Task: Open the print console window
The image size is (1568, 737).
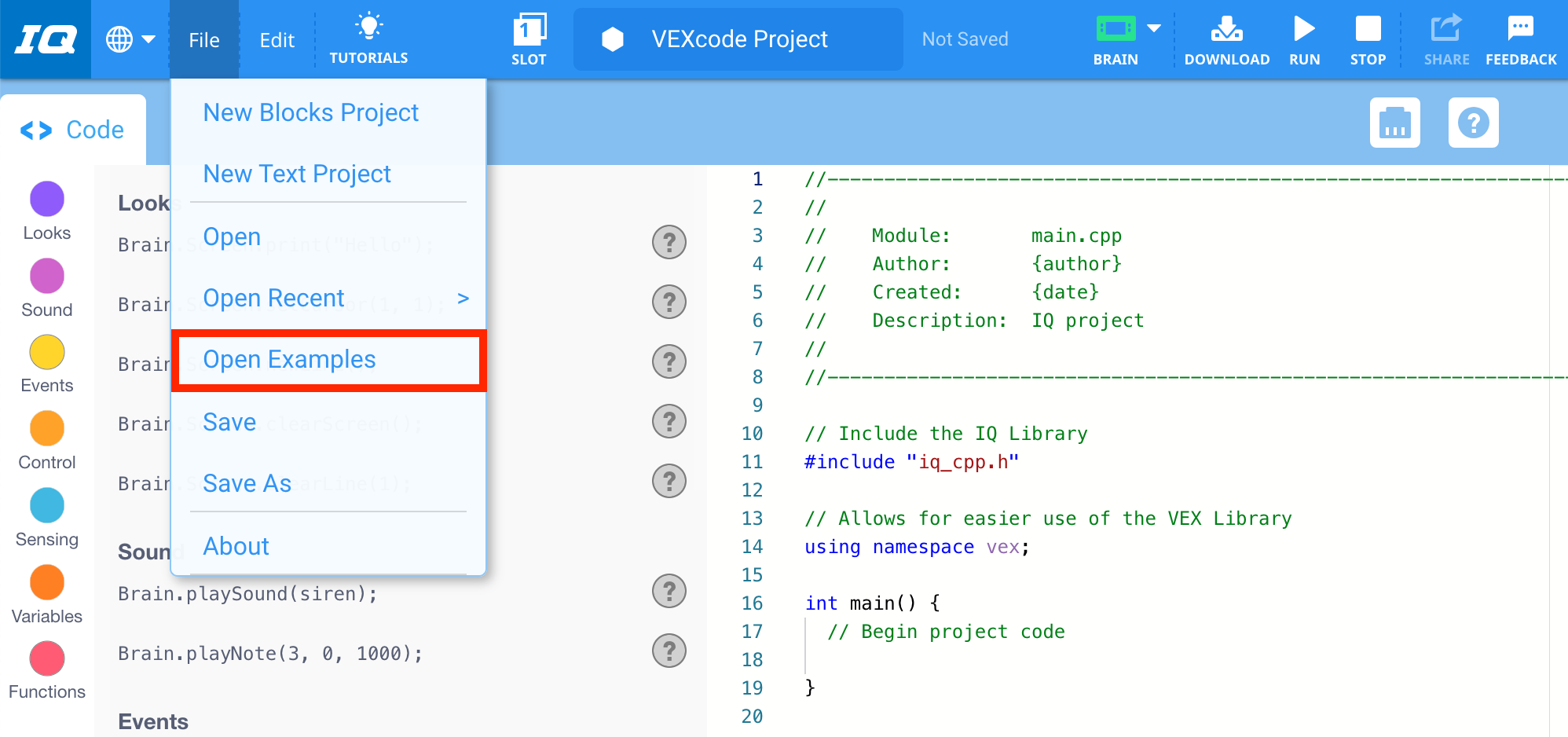Action: 1395,123
